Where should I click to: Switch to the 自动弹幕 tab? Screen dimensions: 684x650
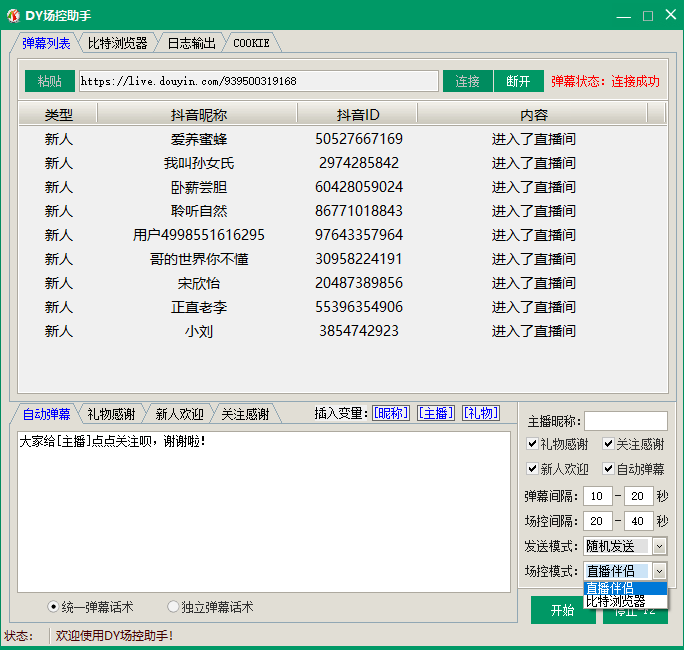pyautogui.click(x=46, y=414)
